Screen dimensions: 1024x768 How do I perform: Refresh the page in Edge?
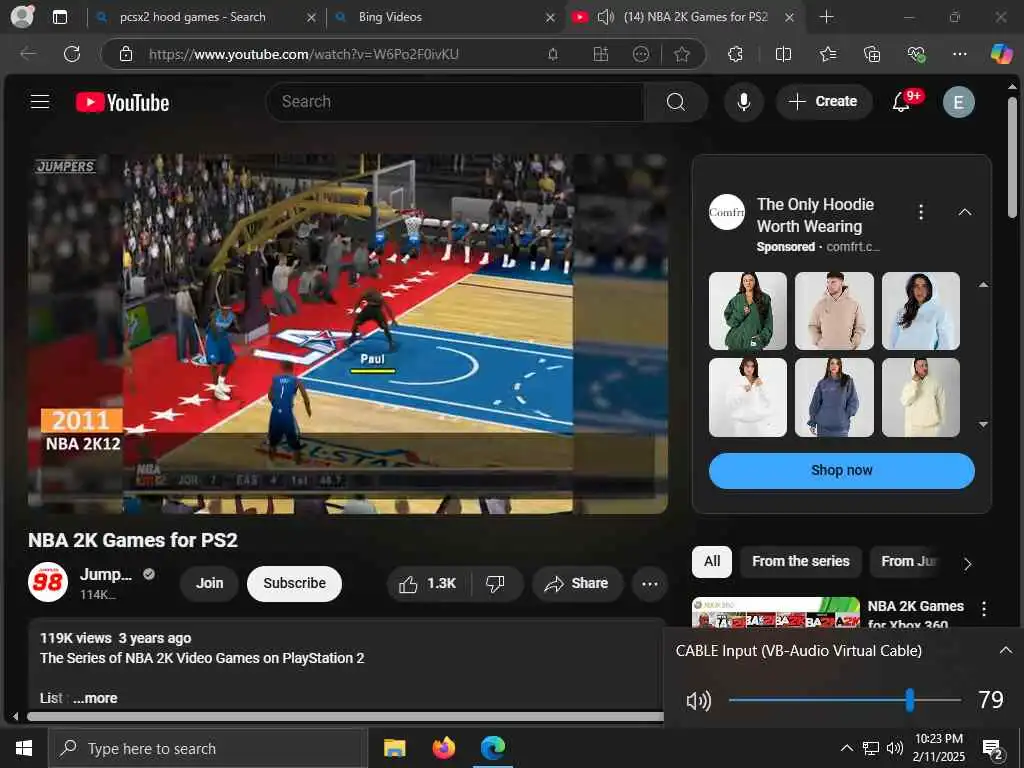point(72,54)
